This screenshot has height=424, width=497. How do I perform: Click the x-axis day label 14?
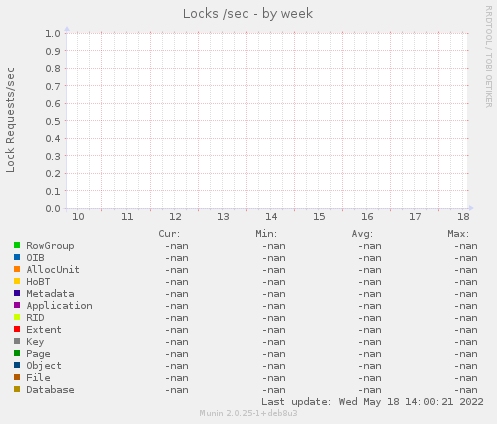(271, 217)
